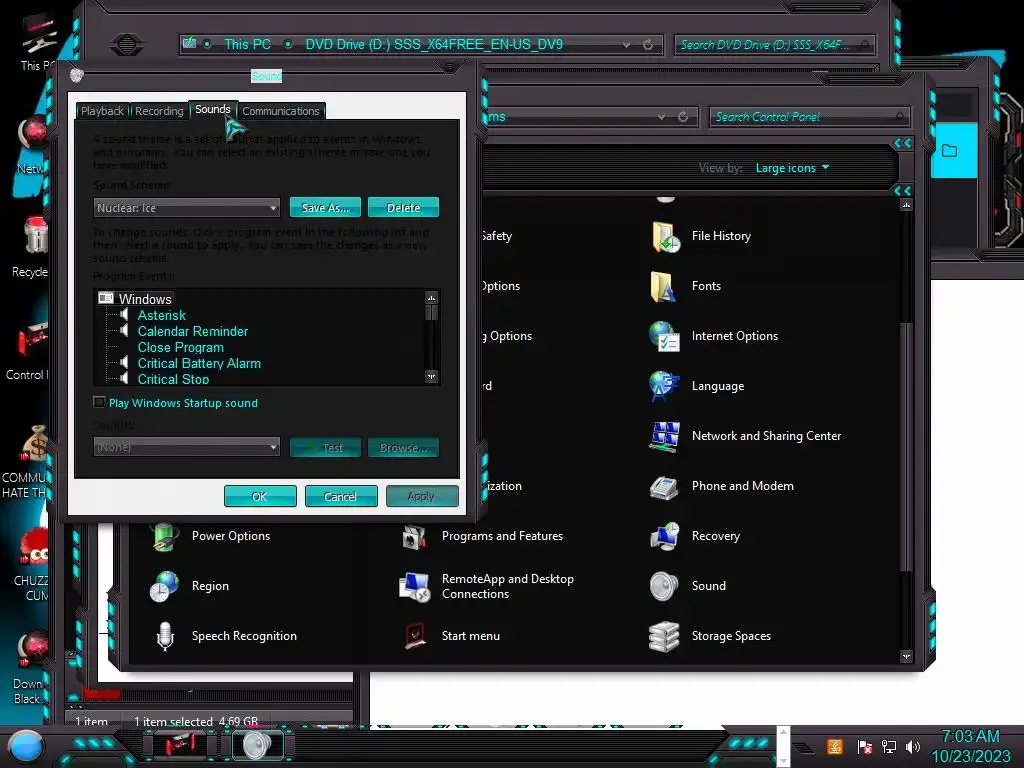
Task: Click the Apply button
Action: pyautogui.click(x=422, y=496)
